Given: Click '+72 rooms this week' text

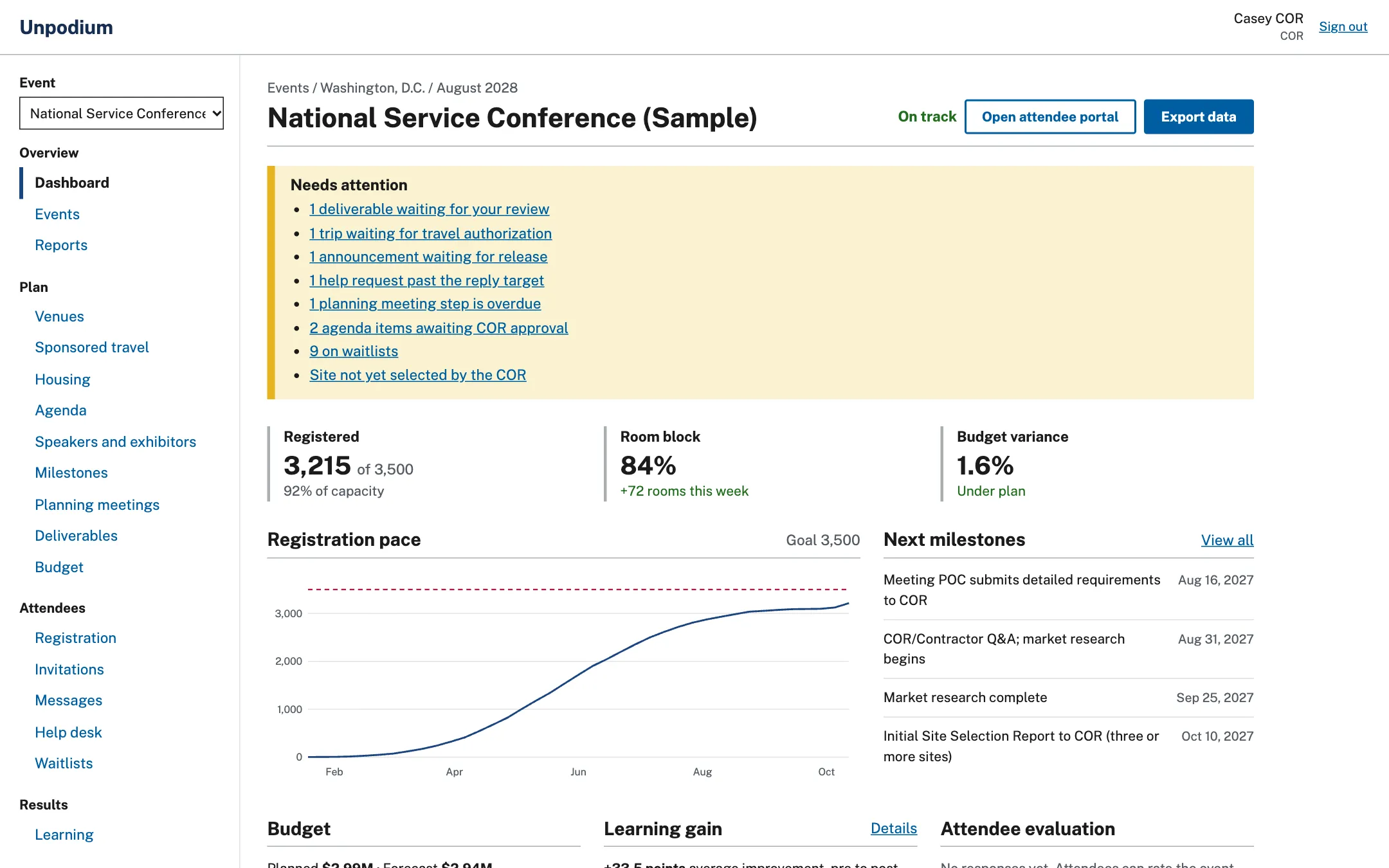Looking at the screenshot, I should 684,491.
